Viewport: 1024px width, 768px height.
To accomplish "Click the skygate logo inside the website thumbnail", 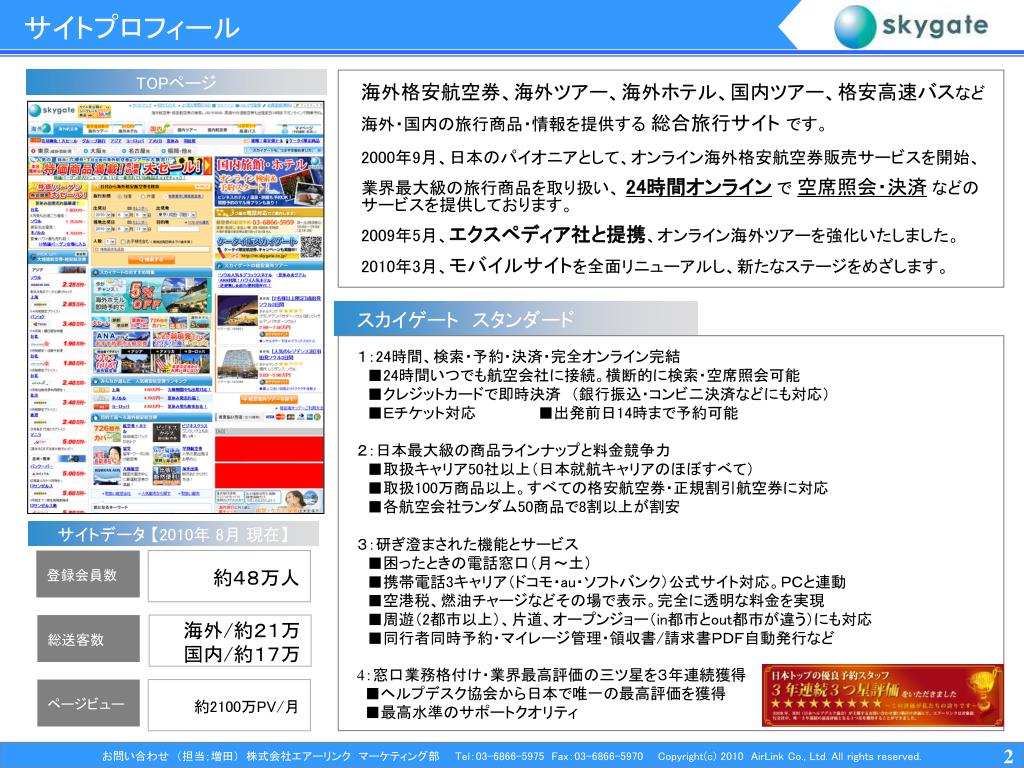I will tap(52, 110).
